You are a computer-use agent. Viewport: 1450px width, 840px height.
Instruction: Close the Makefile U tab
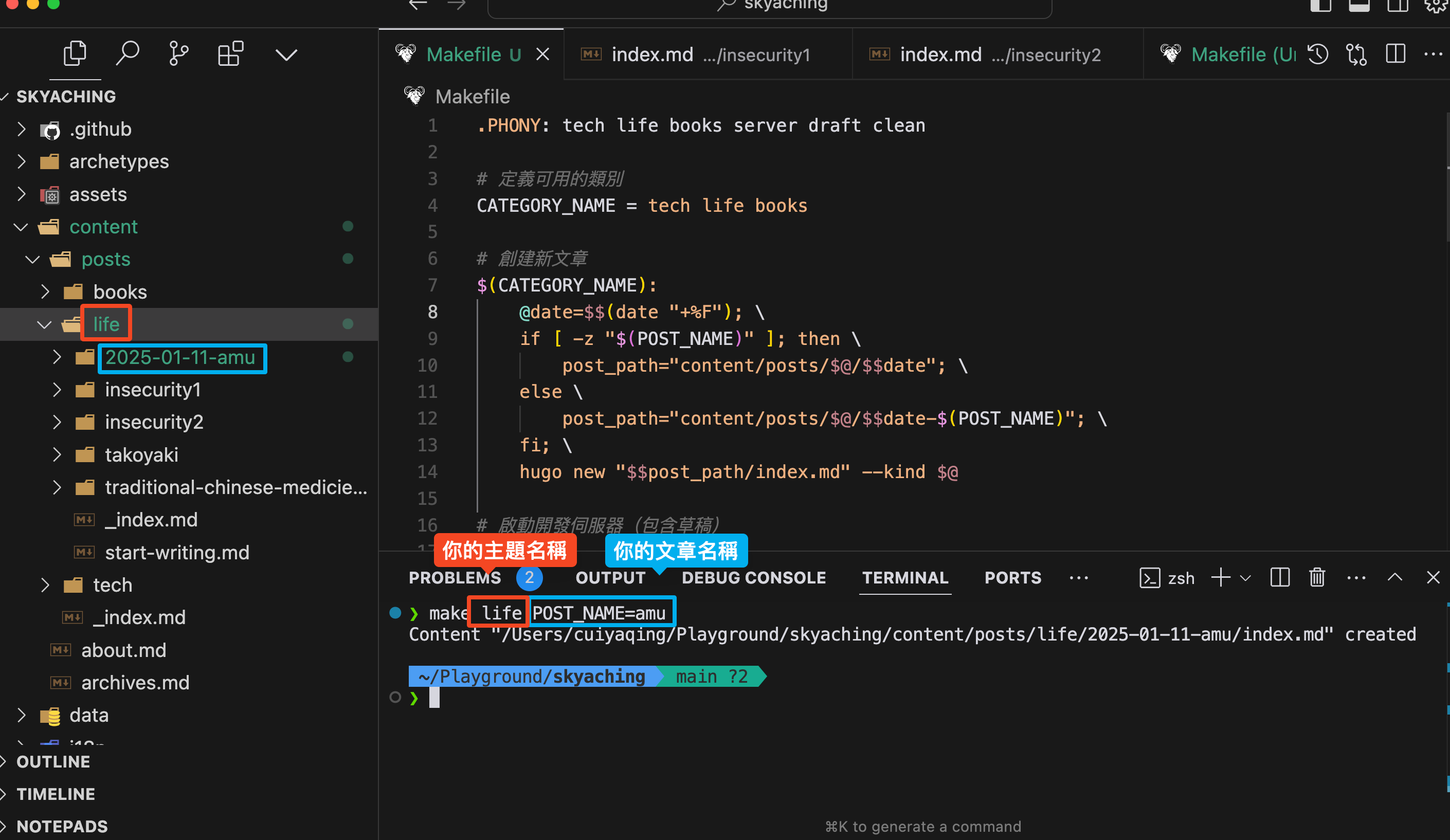point(542,54)
